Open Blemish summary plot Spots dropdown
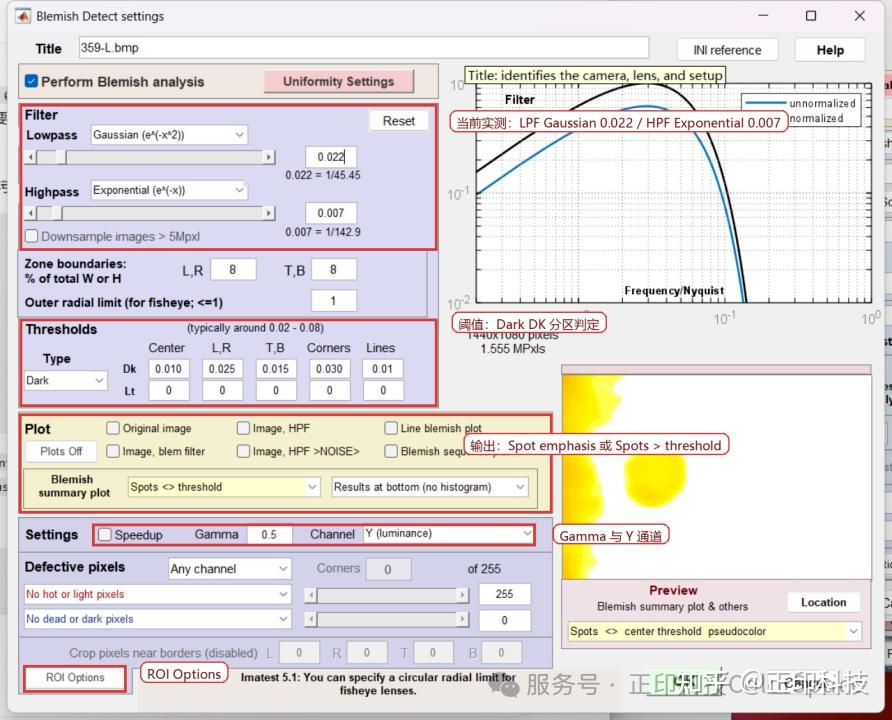 [223, 487]
